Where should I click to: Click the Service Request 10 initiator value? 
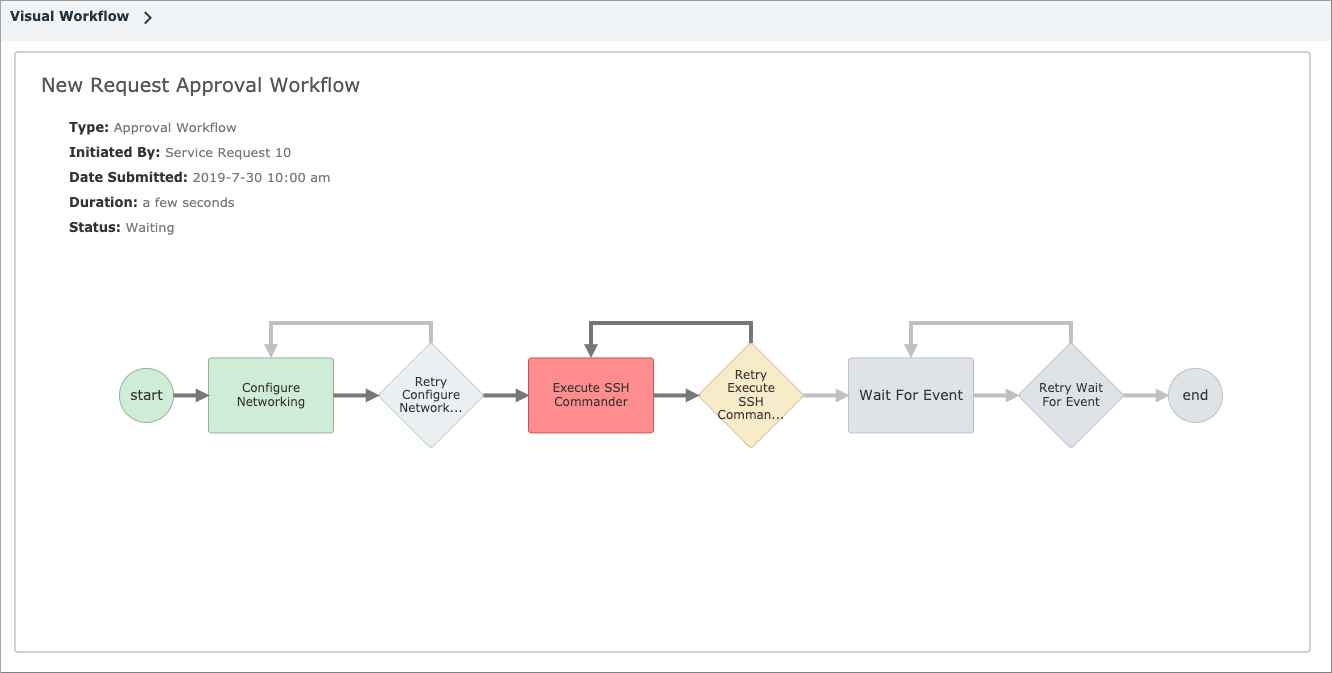[228, 152]
